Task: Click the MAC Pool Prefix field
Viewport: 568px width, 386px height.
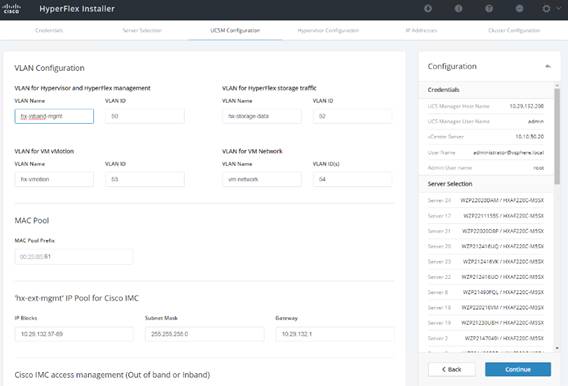Action: (x=74, y=257)
